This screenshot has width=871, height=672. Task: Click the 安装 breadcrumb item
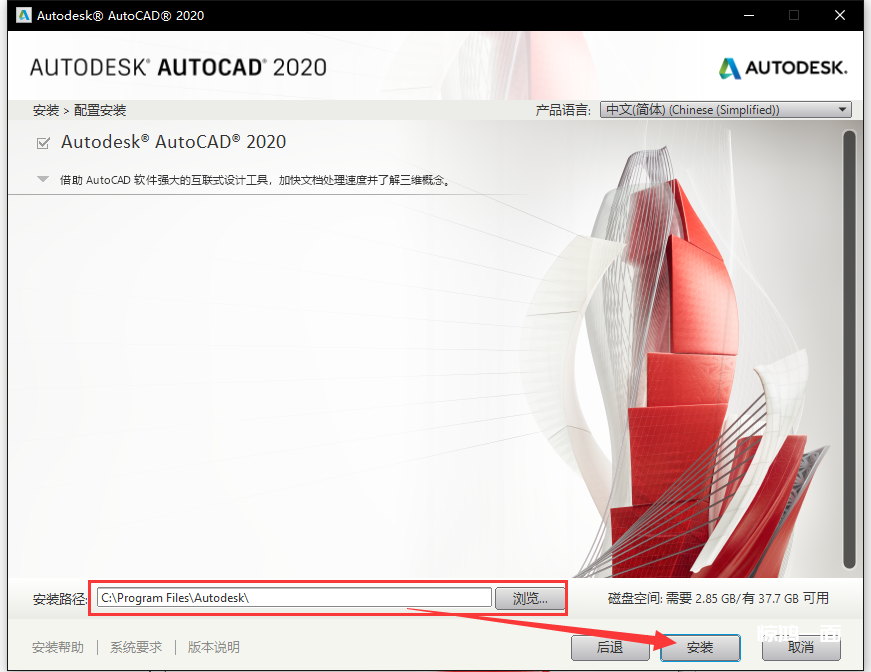(45, 110)
